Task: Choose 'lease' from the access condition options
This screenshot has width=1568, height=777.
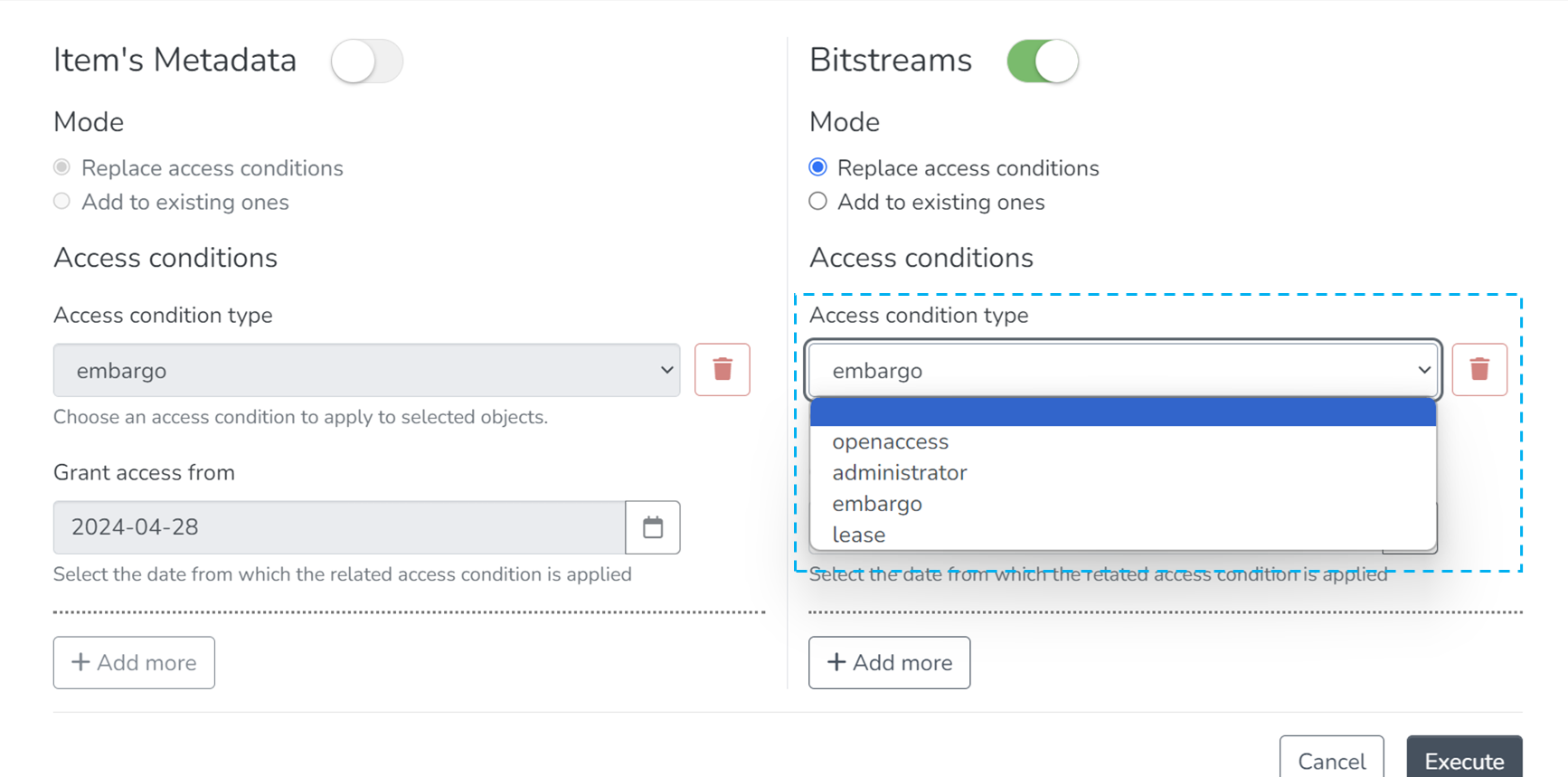Action: 858,535
